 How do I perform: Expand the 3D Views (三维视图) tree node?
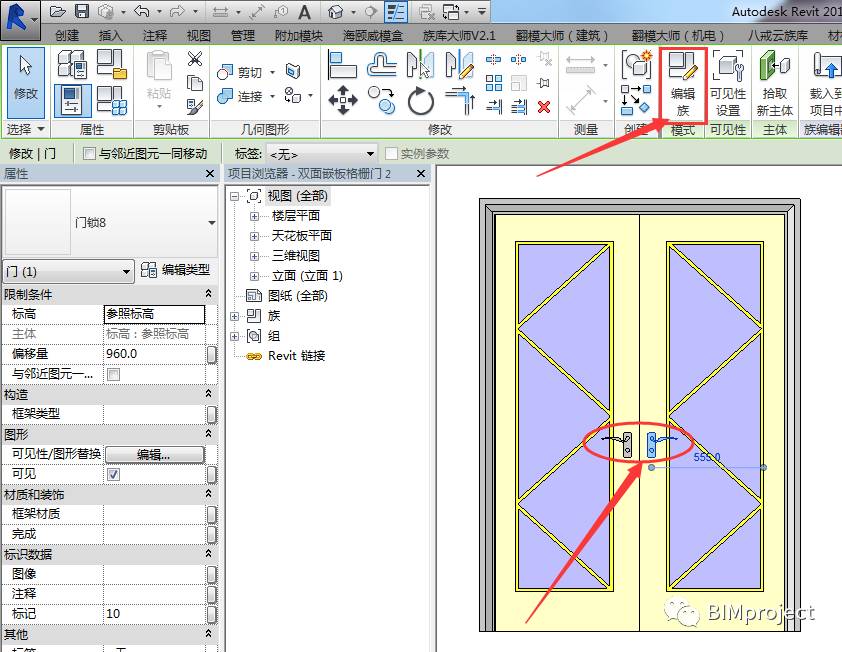coord(255,256)
